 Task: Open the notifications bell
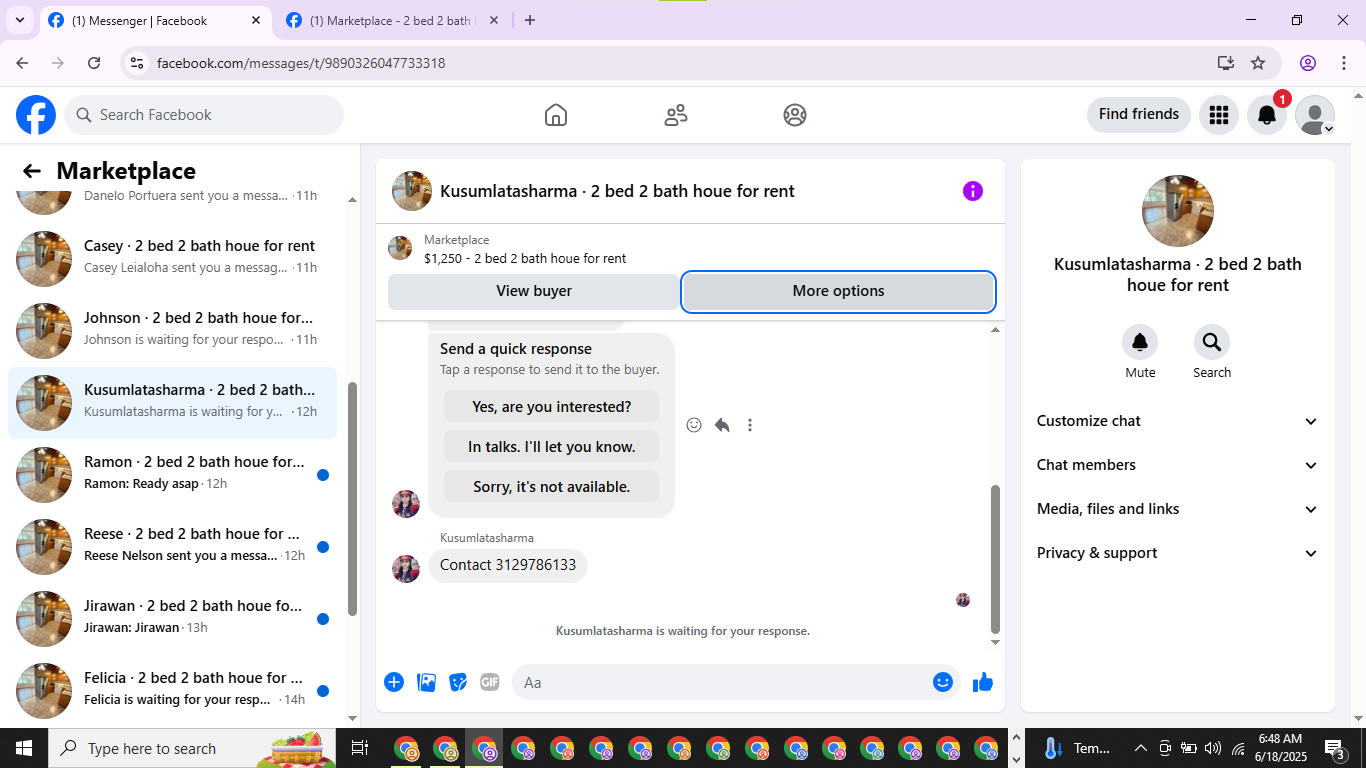(1267, 115)
